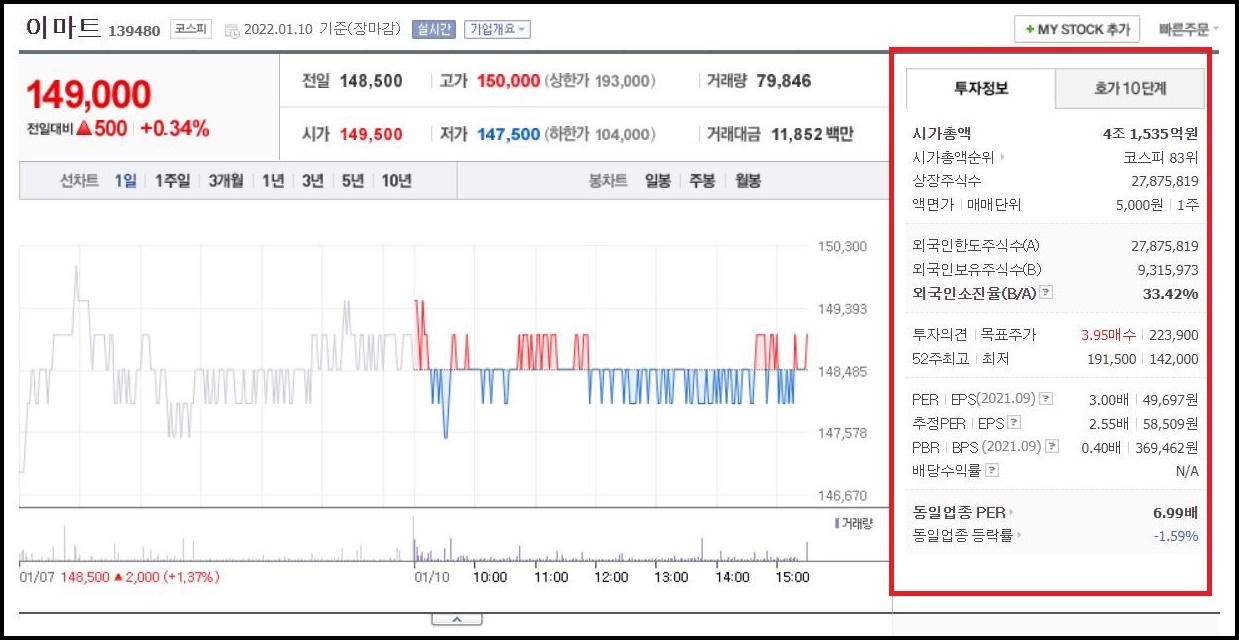Image resolution: width=1239 pixels, height=640 pixels.
Task: Open the 시가총액순위 link
Action: tap(953, 157)
